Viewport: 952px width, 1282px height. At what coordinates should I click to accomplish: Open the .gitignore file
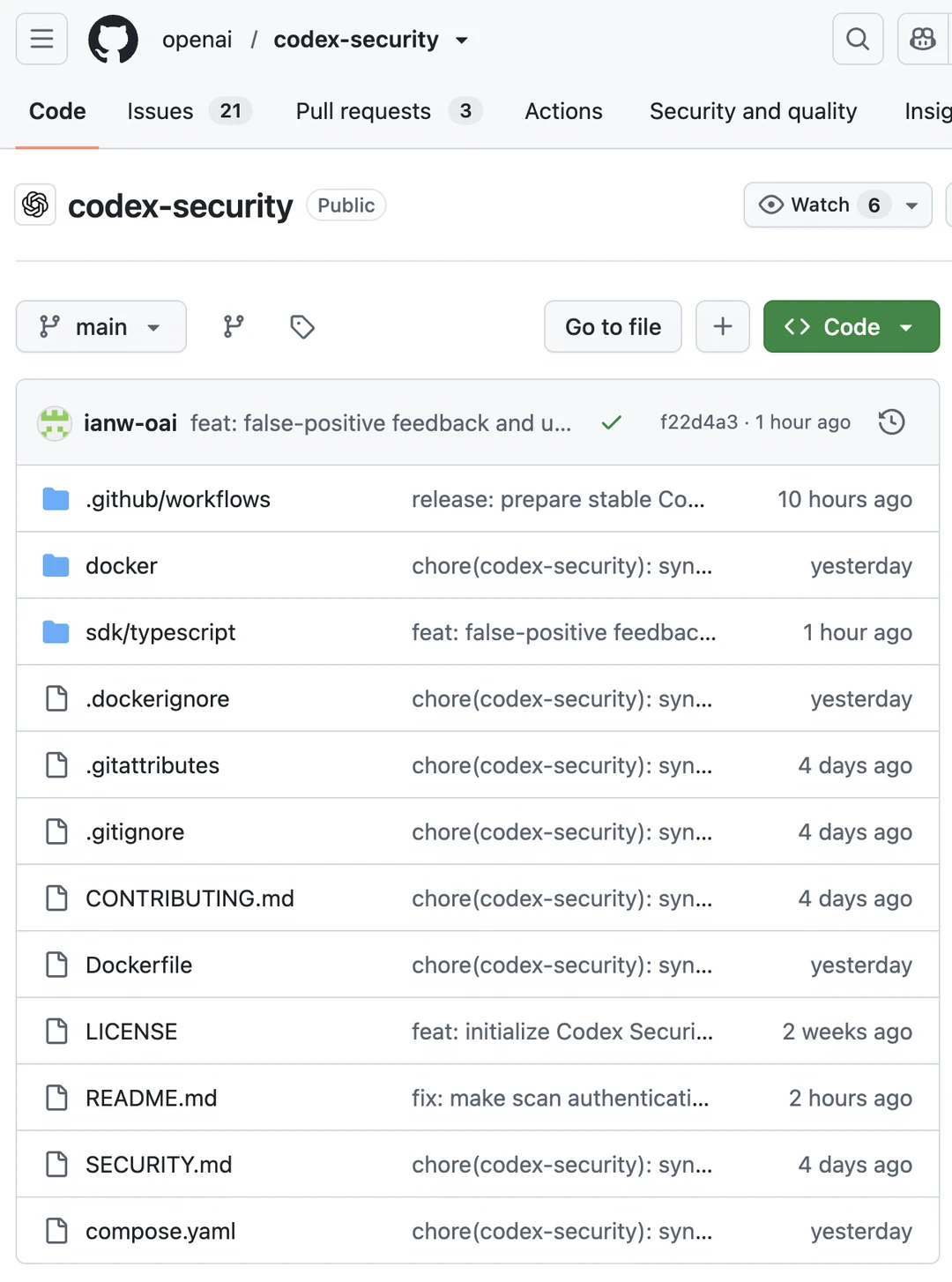click(x=135, y=832)
